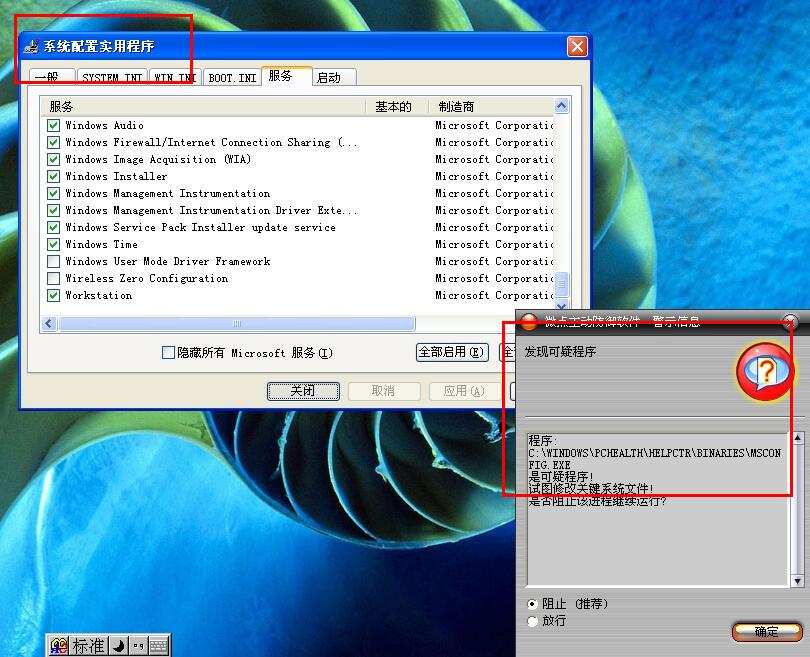This screenshot has width=810, height=657.
Task: Open the 启动 tab
Action: click(x=328, y=78)
